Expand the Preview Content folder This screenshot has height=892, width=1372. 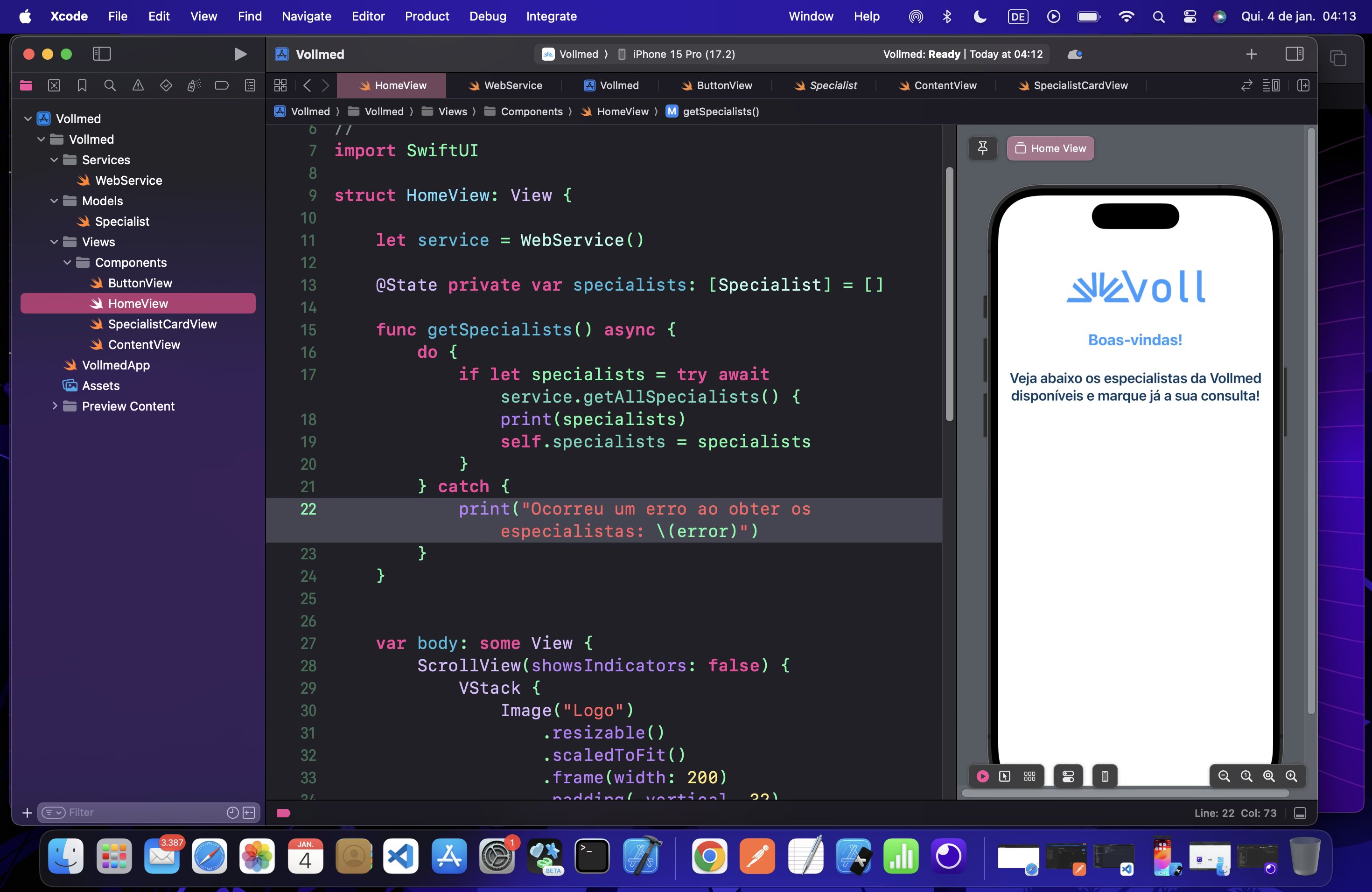55,406
